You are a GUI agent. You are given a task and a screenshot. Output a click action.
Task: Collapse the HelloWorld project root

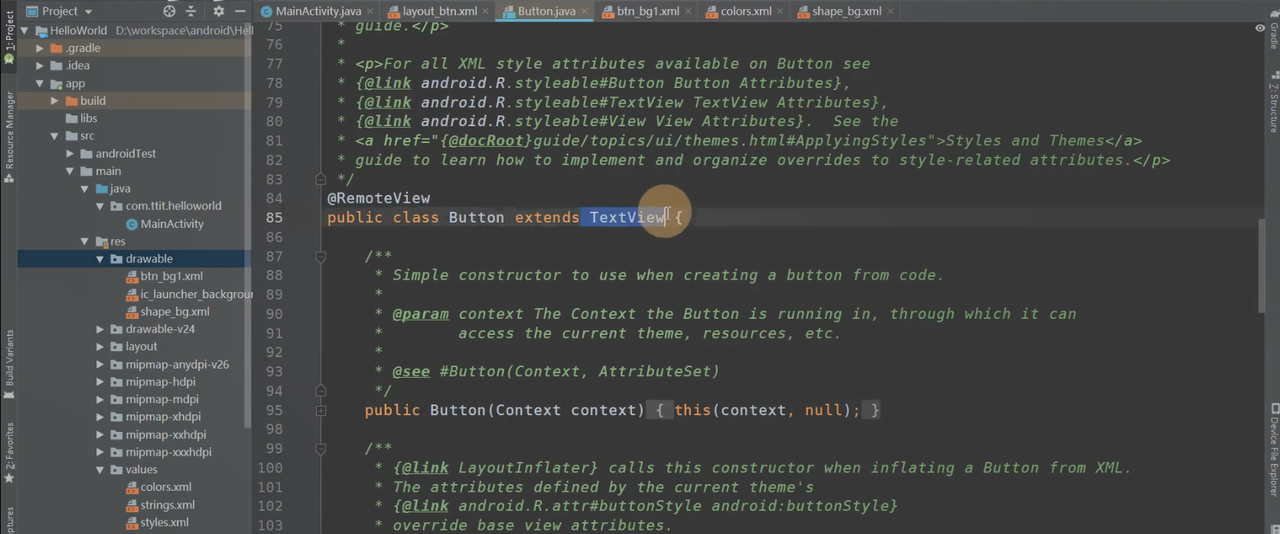26,31
